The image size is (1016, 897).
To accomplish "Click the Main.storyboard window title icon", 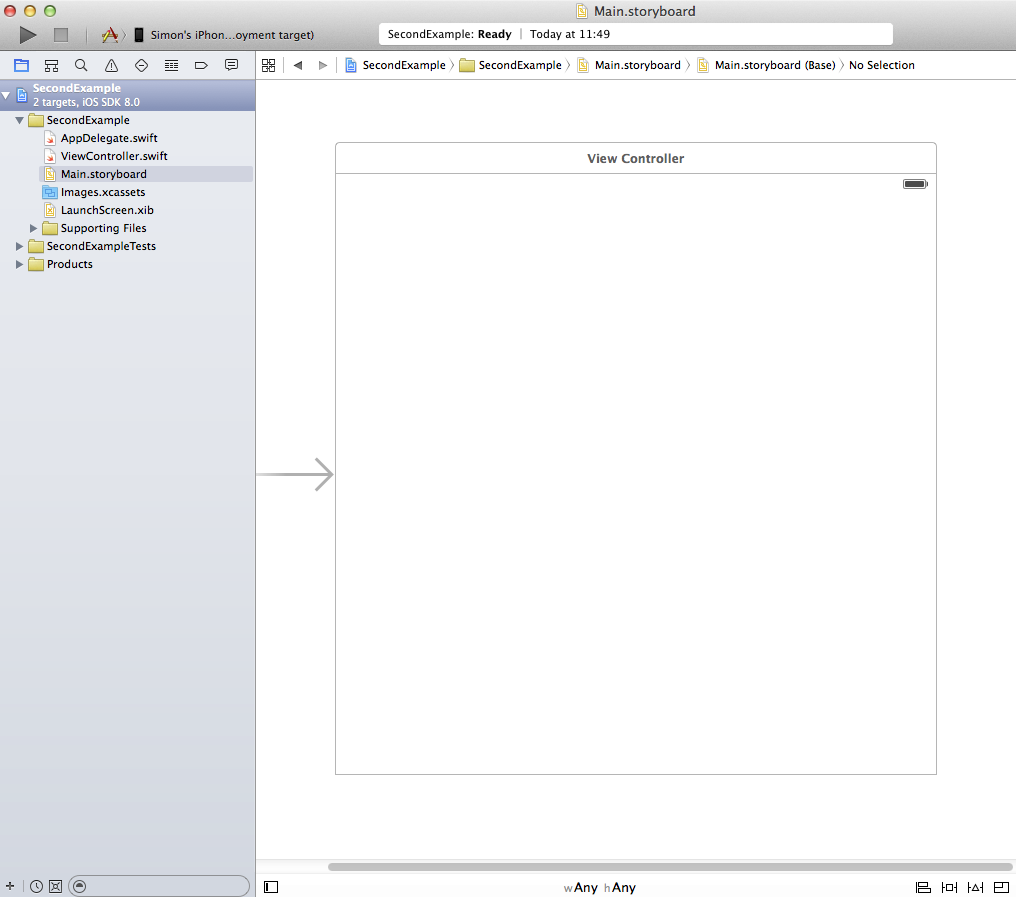I will point(582,11).
